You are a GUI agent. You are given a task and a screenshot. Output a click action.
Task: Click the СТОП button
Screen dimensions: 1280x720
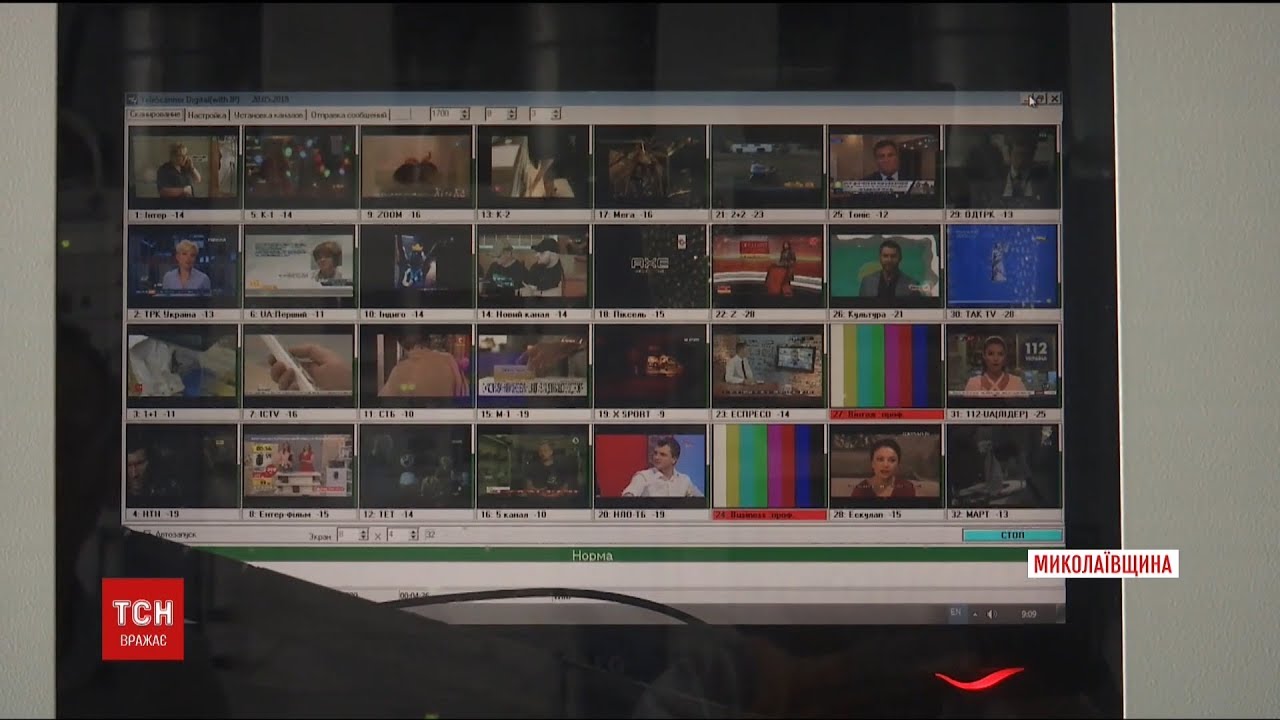(1012, 535)
